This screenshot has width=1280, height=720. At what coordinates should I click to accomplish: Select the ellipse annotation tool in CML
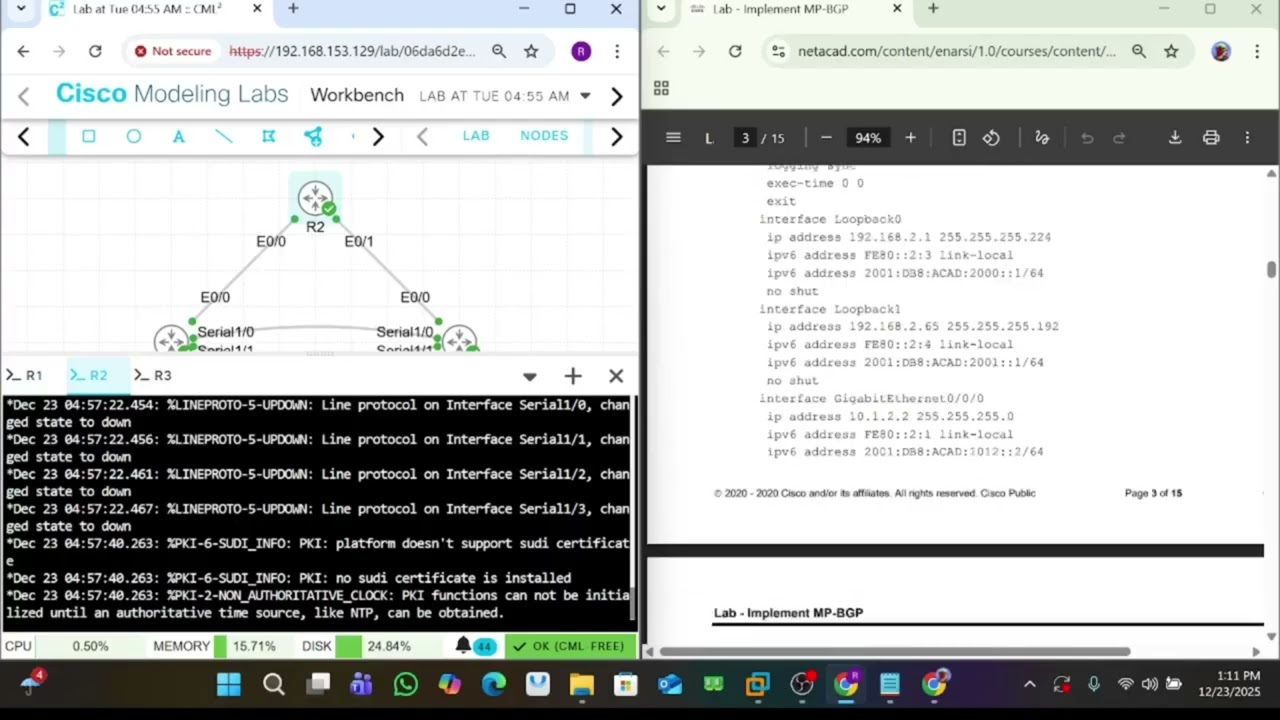133,136
